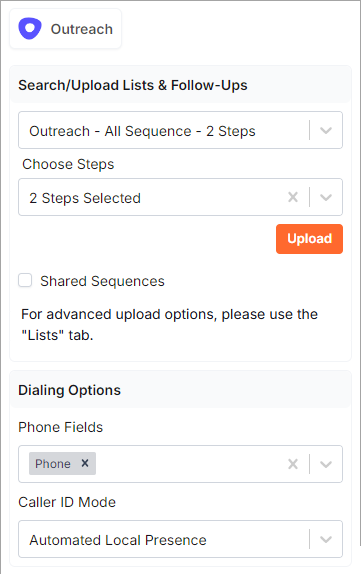Open Caller ID Mode chevron arrow

pyautogui.click(x=326, y=539)
